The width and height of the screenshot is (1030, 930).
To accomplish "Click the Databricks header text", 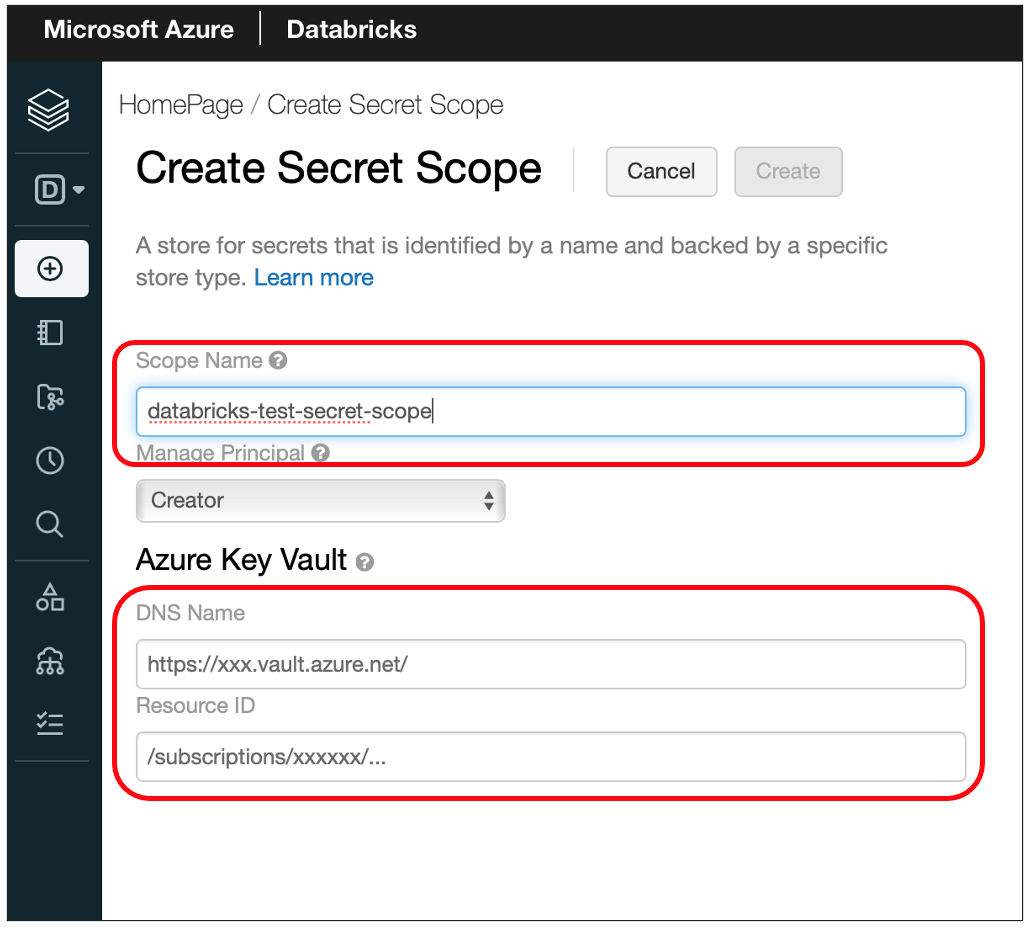I will tap(351, 30).
